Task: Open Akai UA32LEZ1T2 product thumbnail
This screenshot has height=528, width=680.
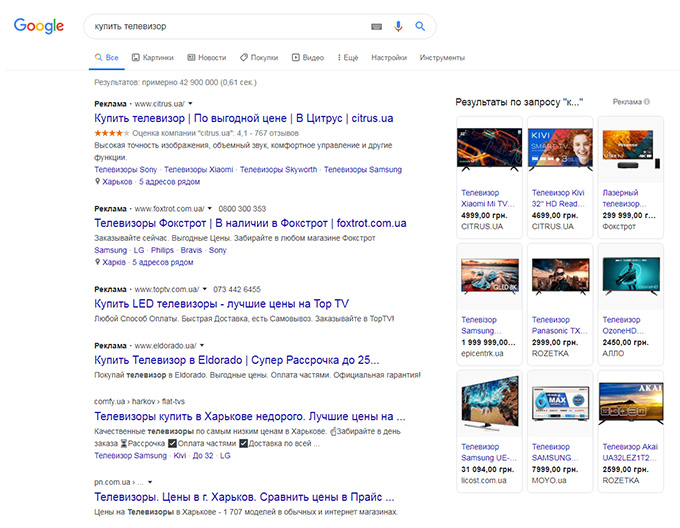Action: coord(631,403)
